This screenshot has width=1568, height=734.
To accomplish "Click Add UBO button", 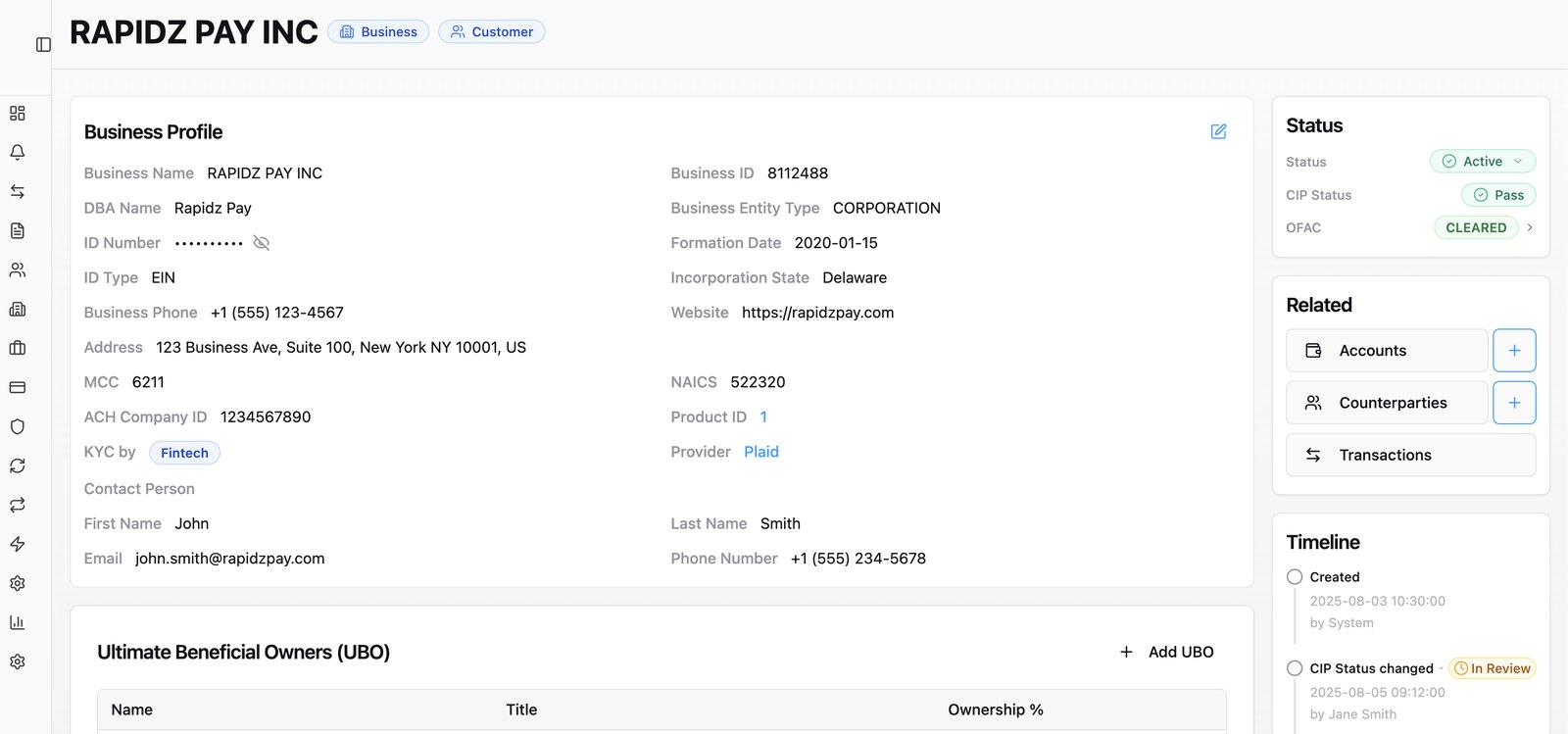I will [x=1167, y=653].
